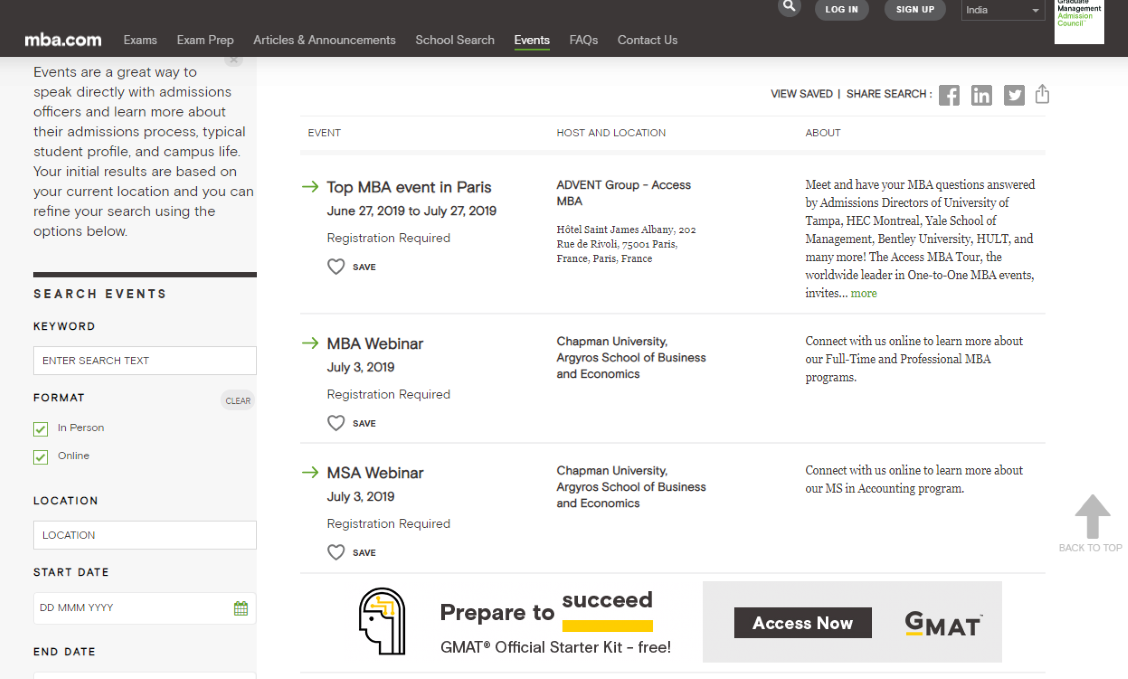Click the SHARE SEARCH label
Viewport: 1128px width, 679px height.
(889, 94)
